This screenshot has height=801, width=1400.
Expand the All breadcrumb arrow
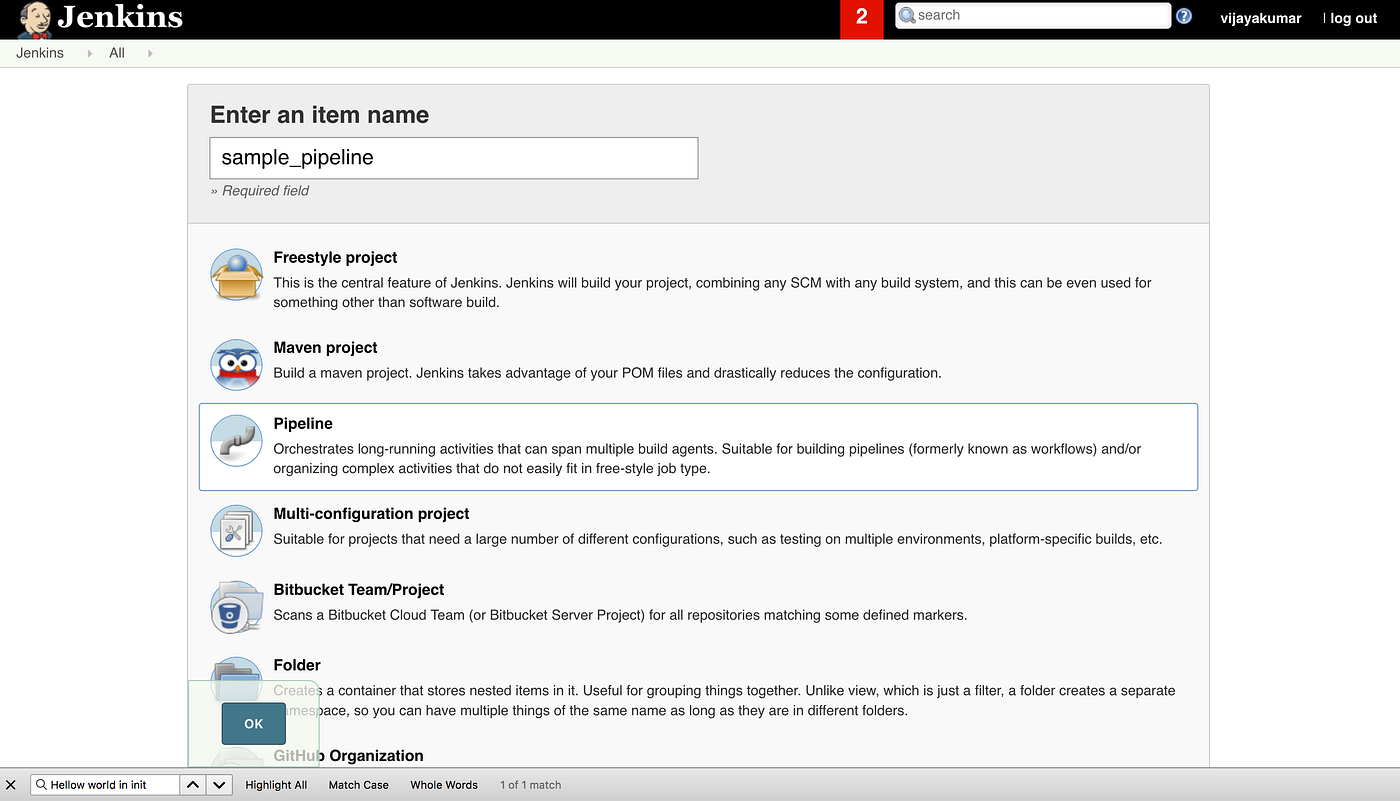pyautogui.click(x=150, y=54)
